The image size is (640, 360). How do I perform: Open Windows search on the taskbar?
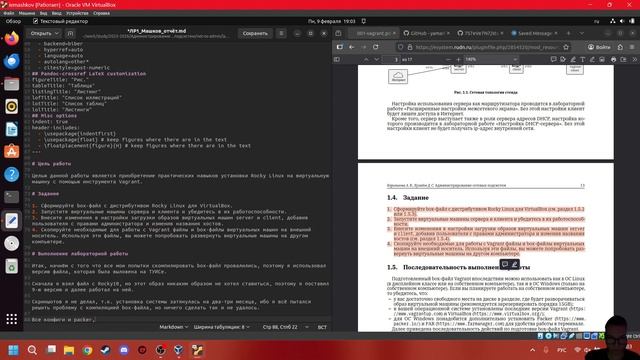(32, 350)
